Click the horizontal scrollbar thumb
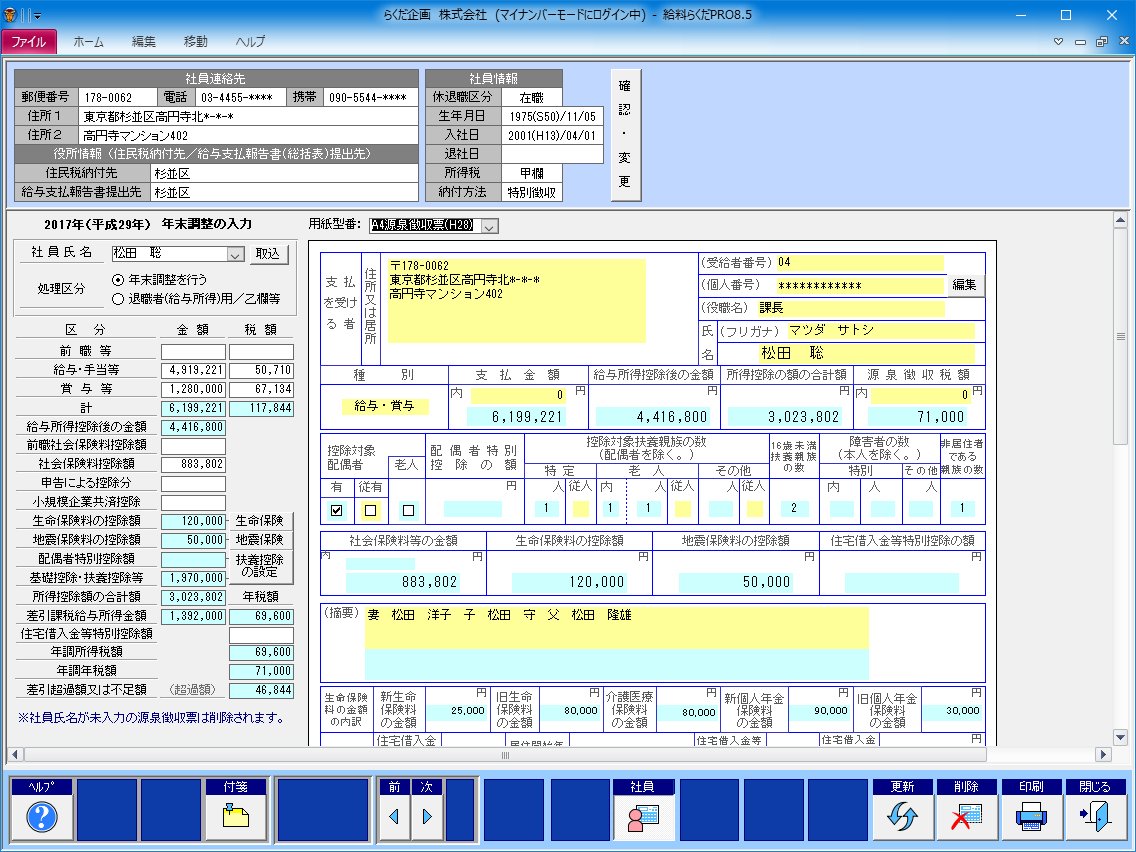Viewport: 1136px width, 852px height. coord(505,754)
